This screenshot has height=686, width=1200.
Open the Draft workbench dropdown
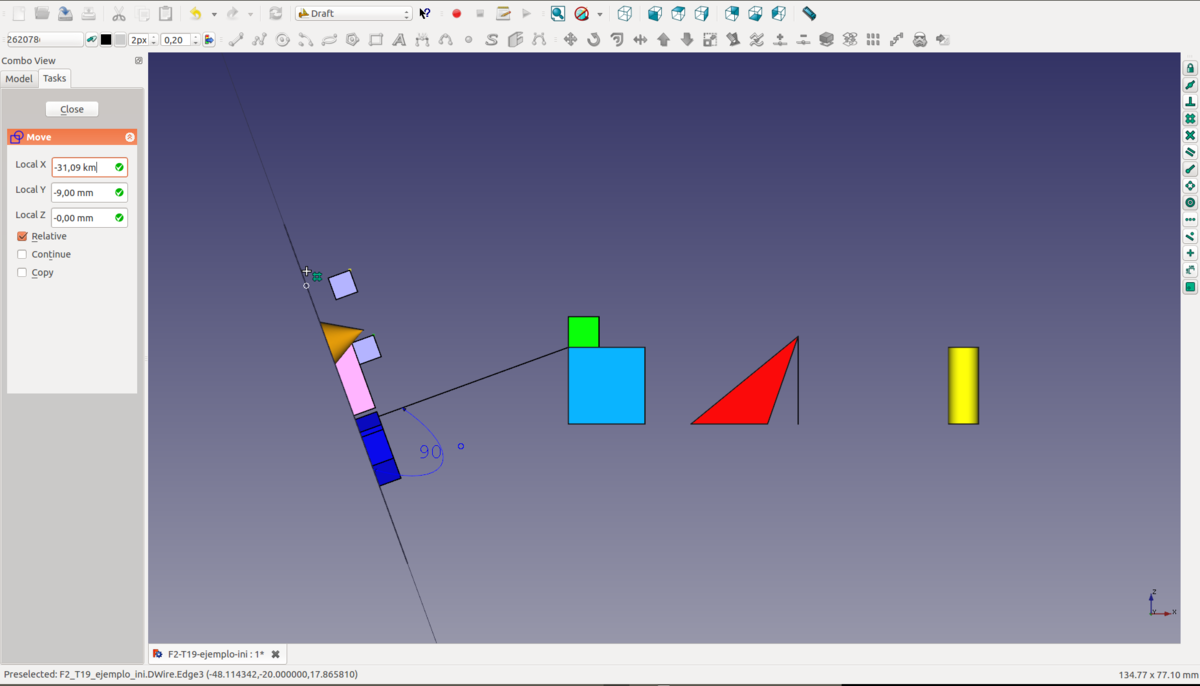(x=354, y=14)
